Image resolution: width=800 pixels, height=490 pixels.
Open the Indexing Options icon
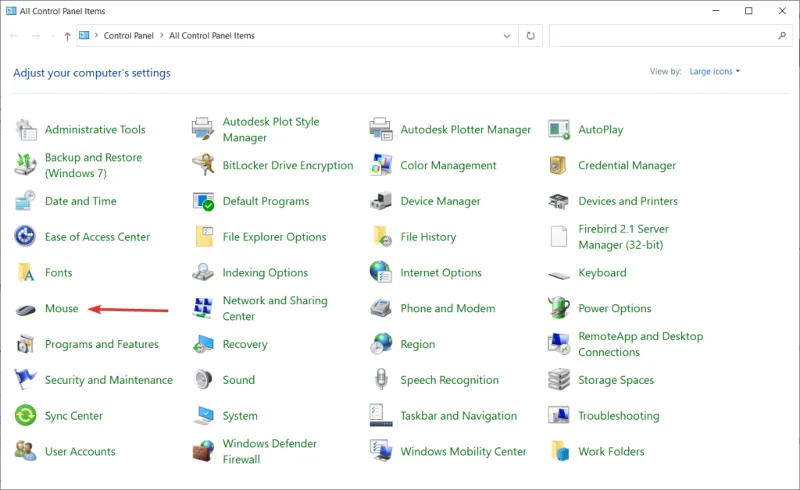tap(203, 272)
